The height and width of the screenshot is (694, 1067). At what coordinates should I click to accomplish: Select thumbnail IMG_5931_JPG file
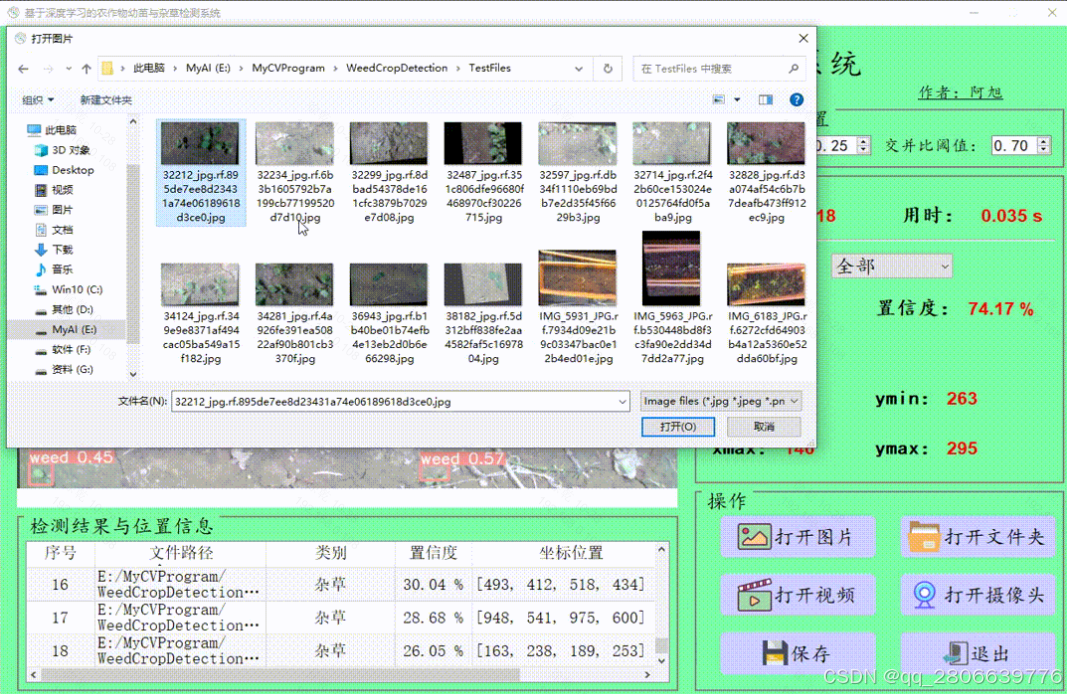coord(577,306)
